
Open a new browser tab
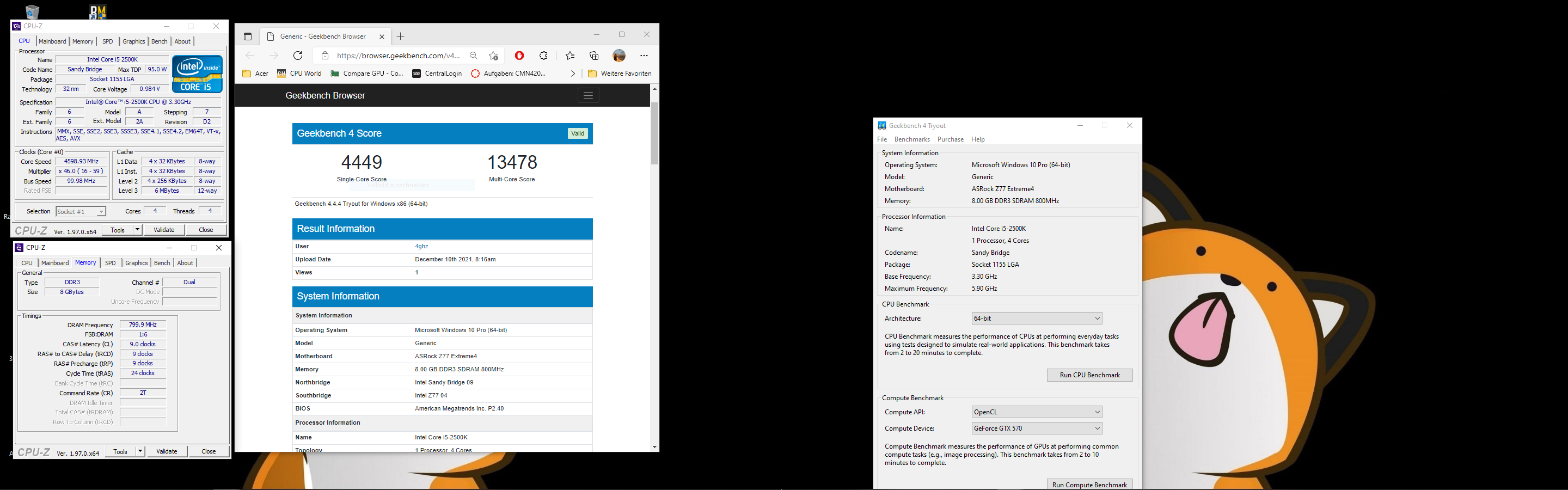[x=401, y=36]
